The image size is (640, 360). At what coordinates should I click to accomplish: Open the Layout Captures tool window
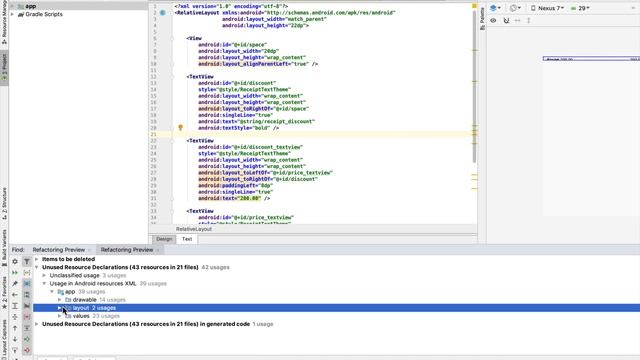click(4, 339)
